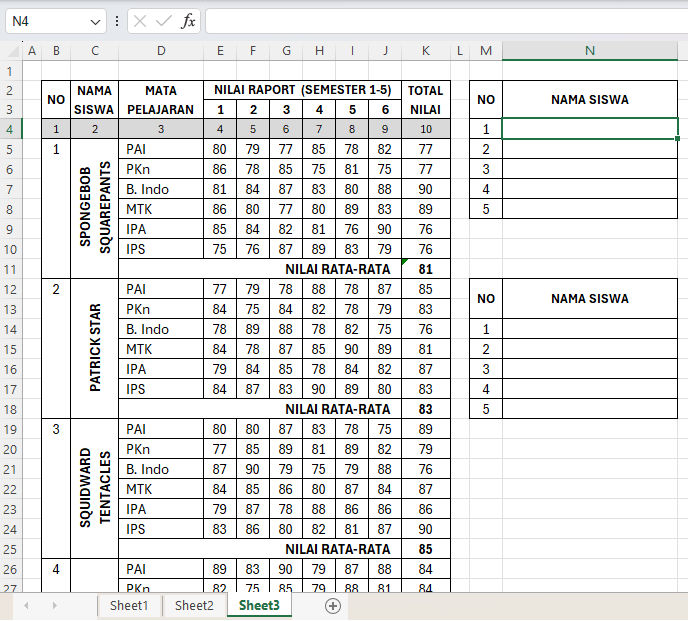
Task: Click the lower NAMA SISWA header in row 12
Action: point(590,298)
